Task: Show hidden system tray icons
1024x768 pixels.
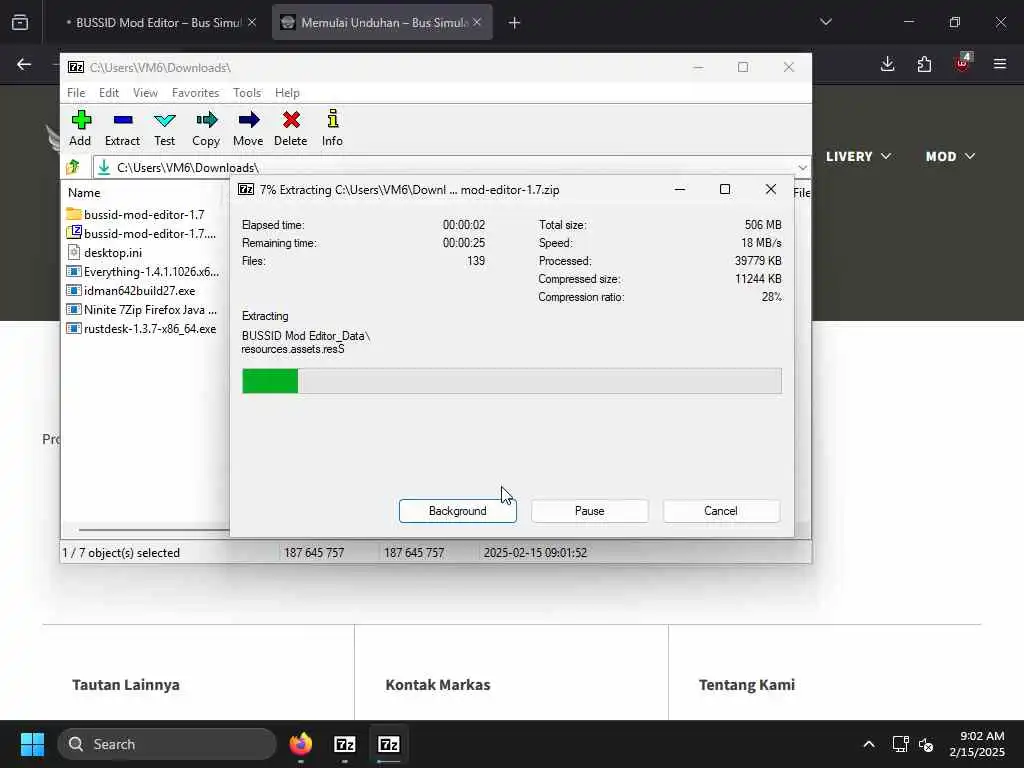Action: click(x=869, y=744)
